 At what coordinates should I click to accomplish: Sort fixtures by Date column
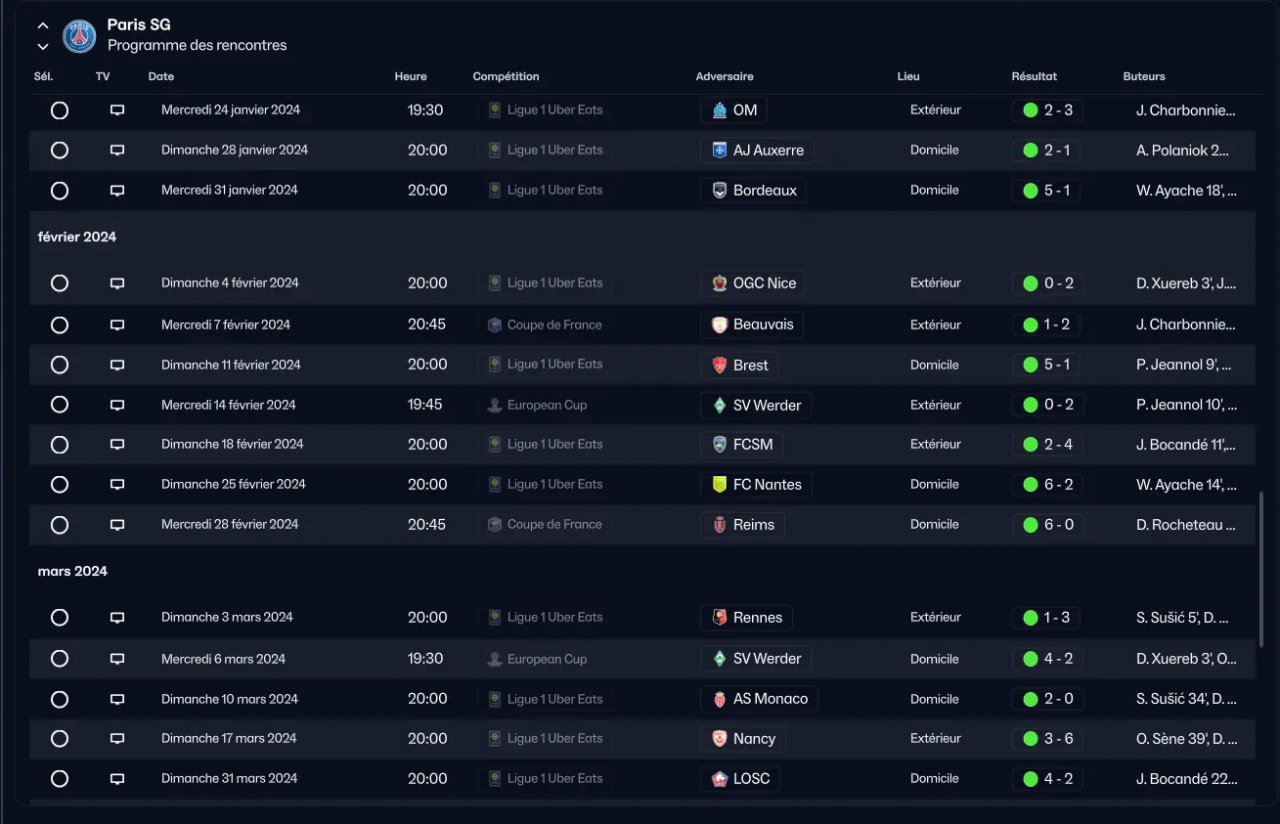tap(161, 77)
